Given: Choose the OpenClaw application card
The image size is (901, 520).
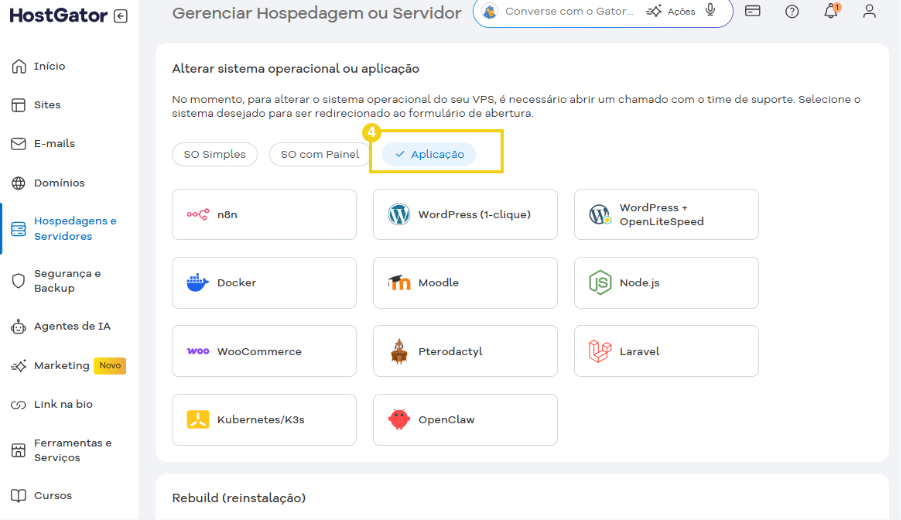Looking at the screenshot, I should pyautogui.click(x=465, y=419).
